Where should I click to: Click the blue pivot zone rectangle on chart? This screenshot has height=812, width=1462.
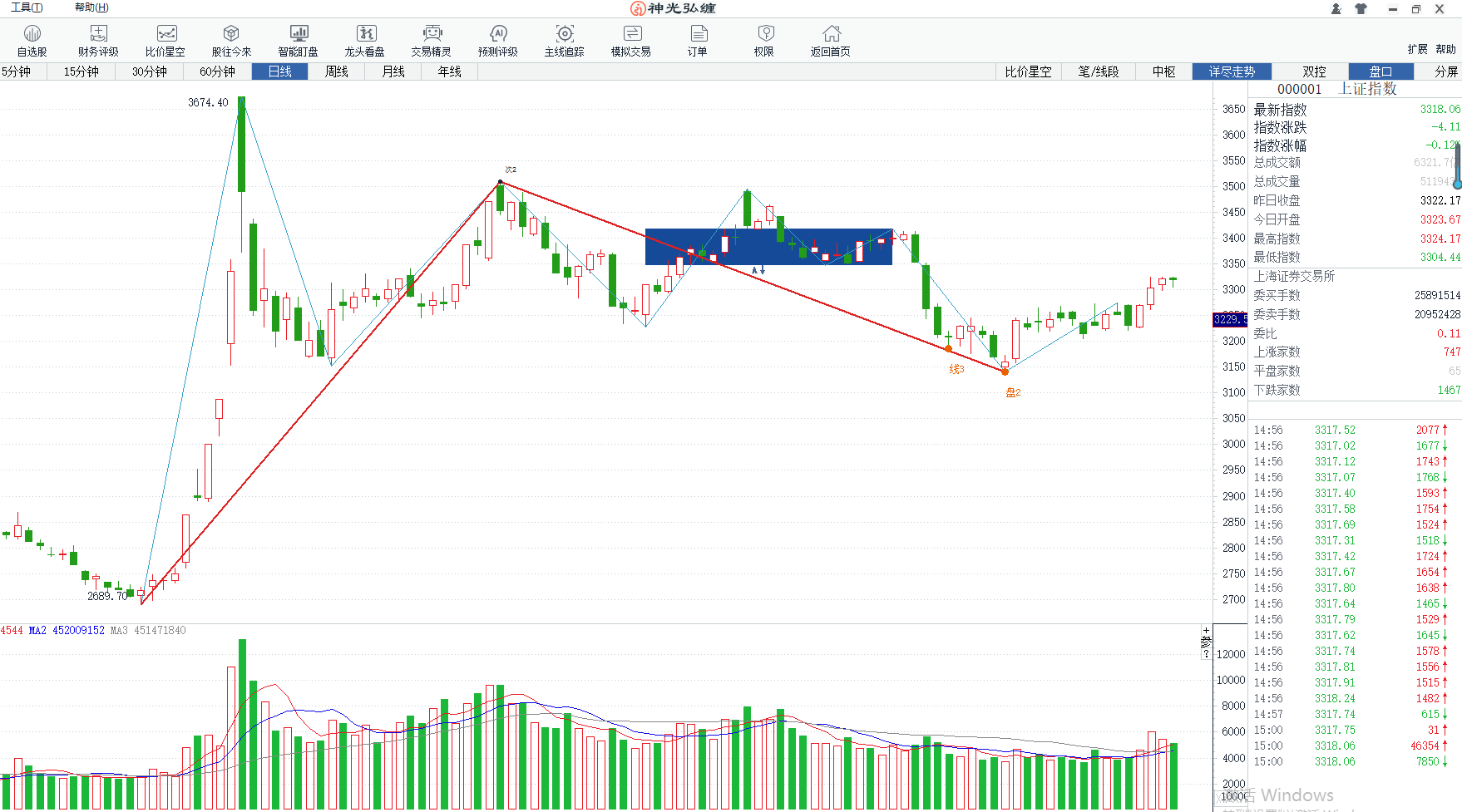(x=768, y=247)
